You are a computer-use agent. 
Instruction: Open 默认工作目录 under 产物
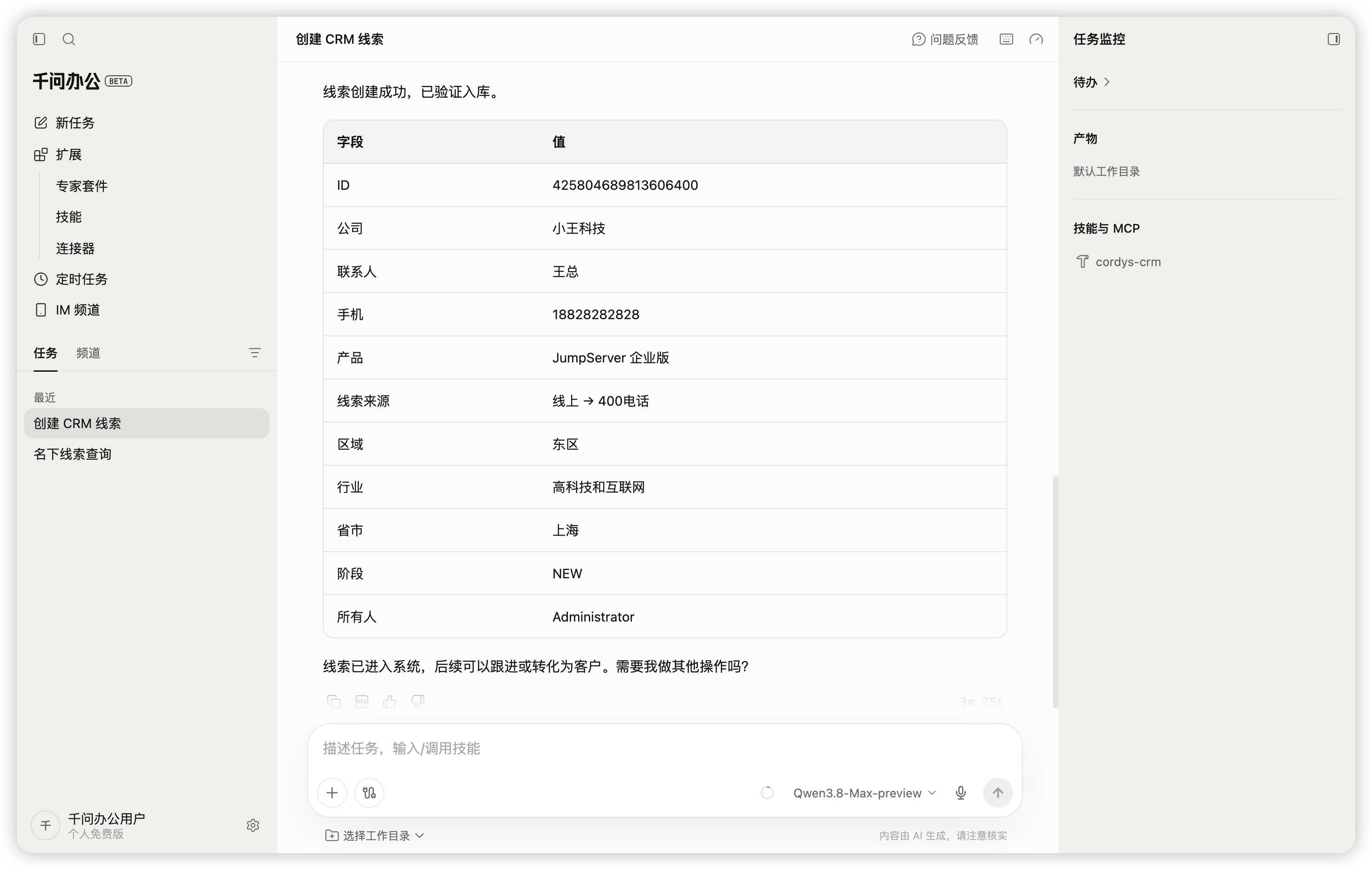click(x=1106, y=171)
